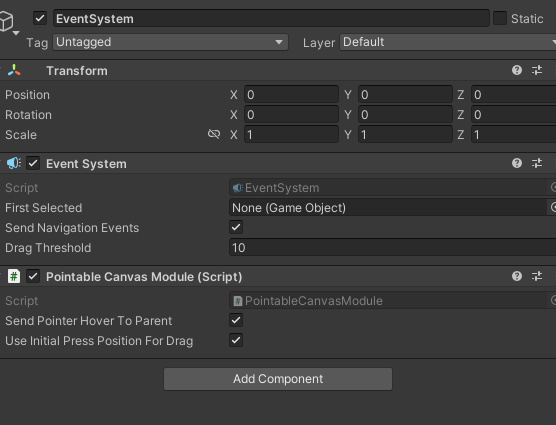The width and height of the screenshot is (556, 425).
Task: Open the Layer dropdown showing Default
Action: (448, 42)
